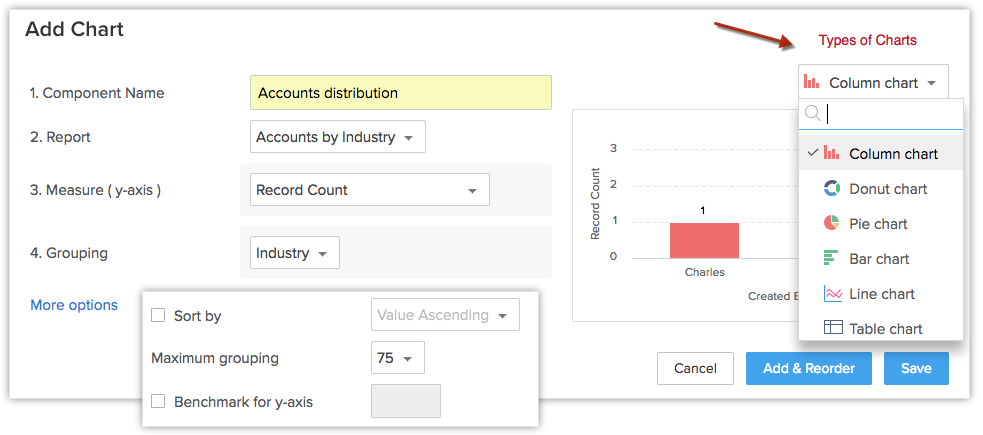Choose Table chart from the list
Image resolution: width=983 pixels, height=435 pixels.
[x=885, y=328]
